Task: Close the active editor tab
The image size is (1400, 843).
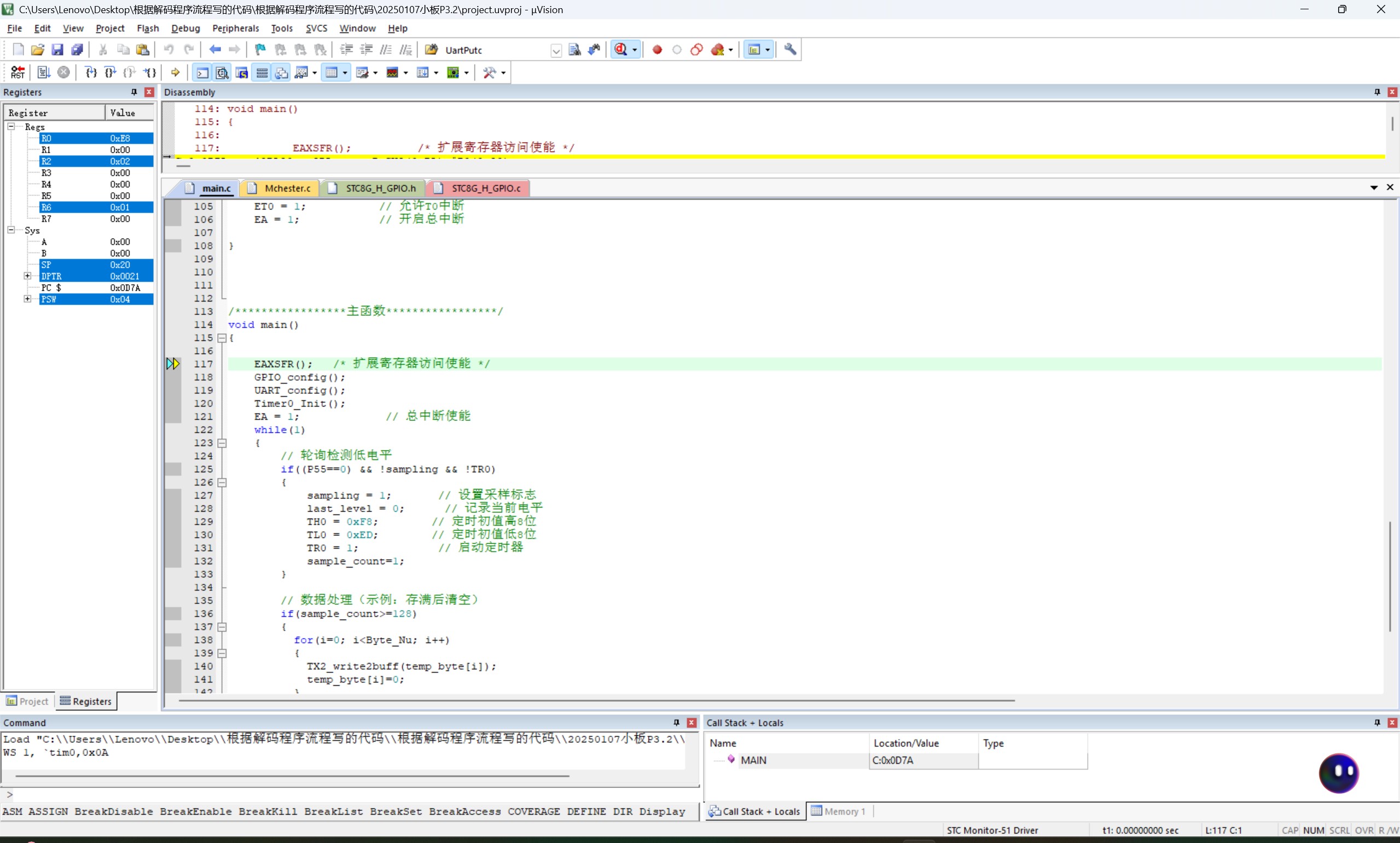Action: [x=1390, y=187]
